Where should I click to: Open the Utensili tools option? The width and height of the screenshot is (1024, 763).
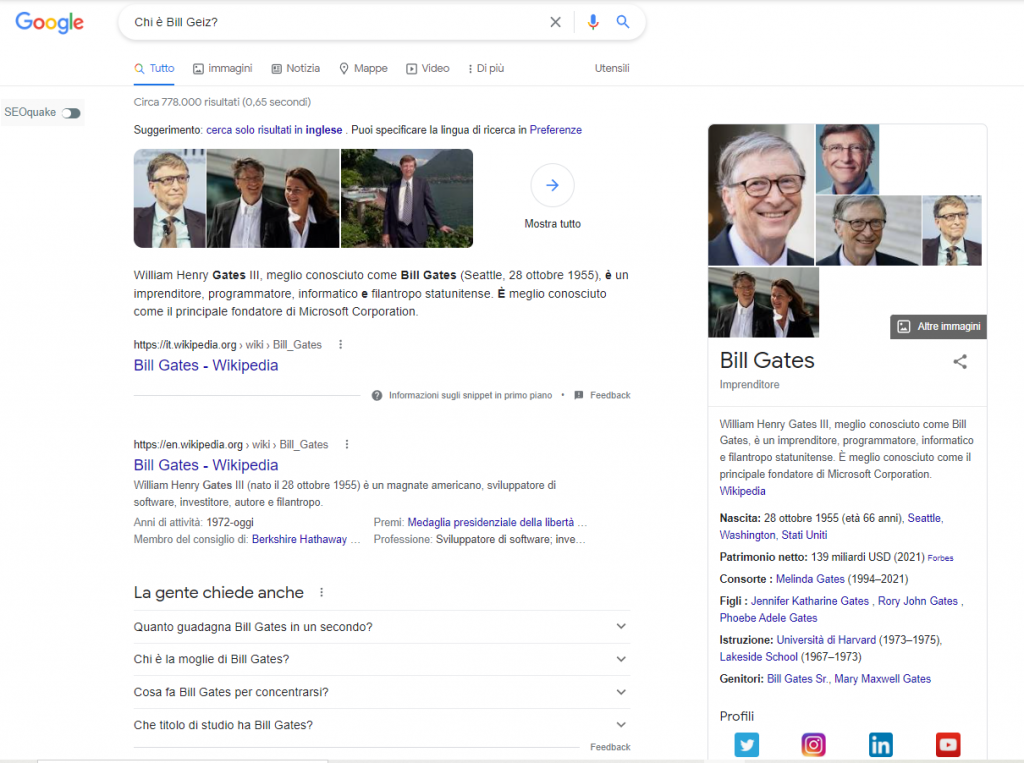pos(612,68)
